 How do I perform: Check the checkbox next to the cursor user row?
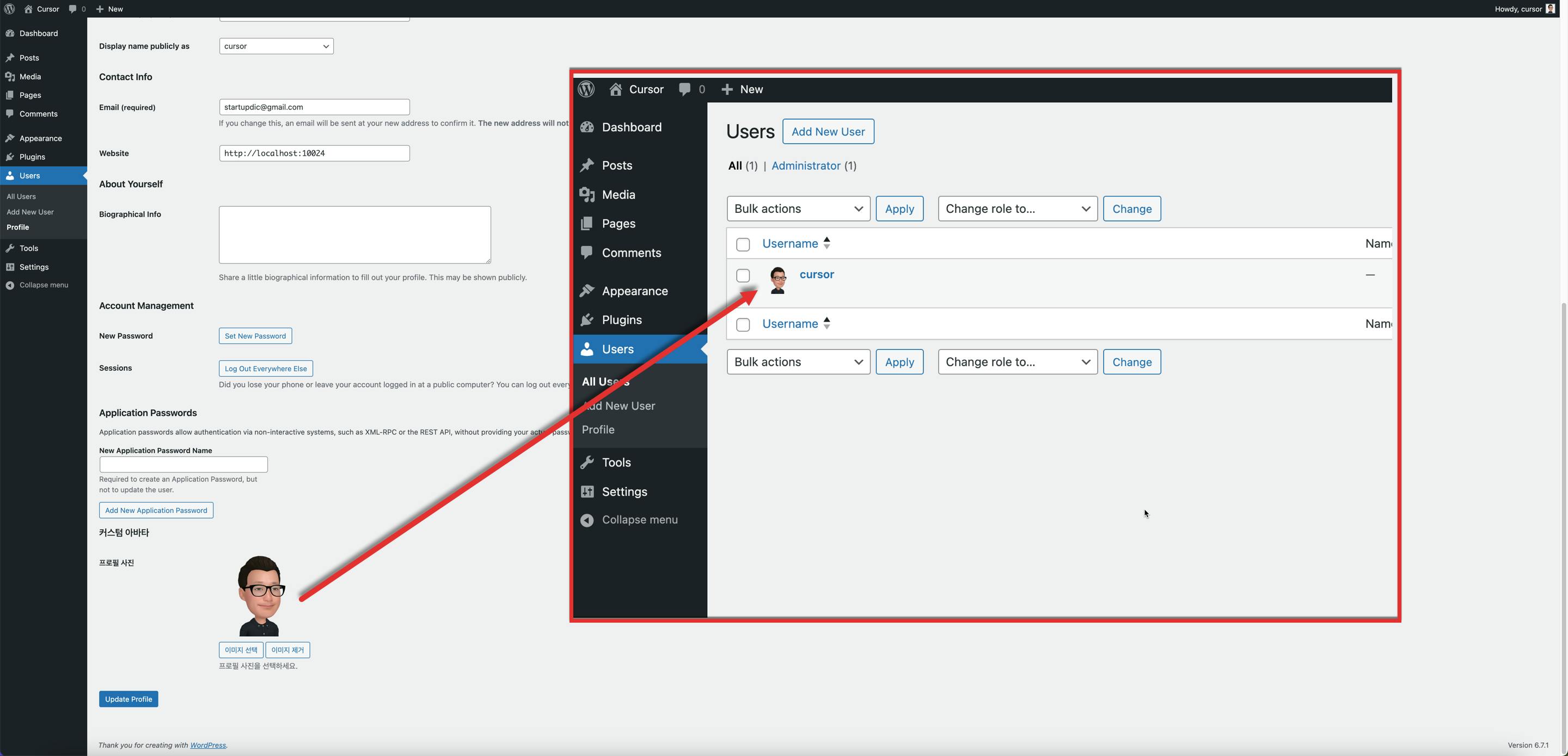point(743,276)
